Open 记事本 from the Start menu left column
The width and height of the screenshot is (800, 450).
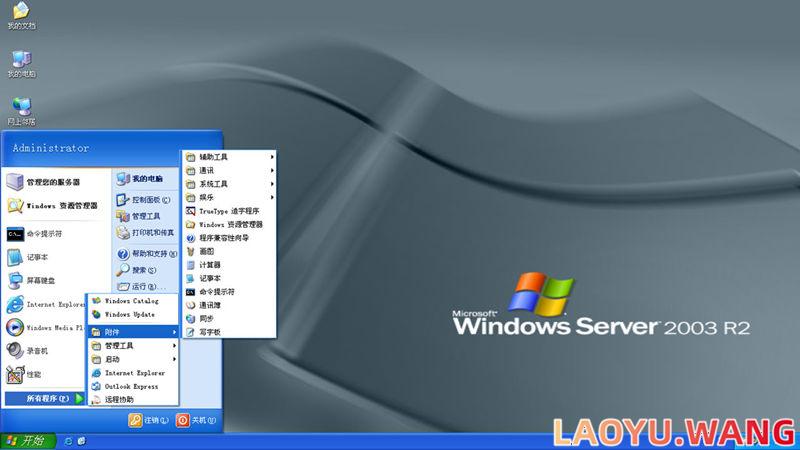[x=55, y=257]
